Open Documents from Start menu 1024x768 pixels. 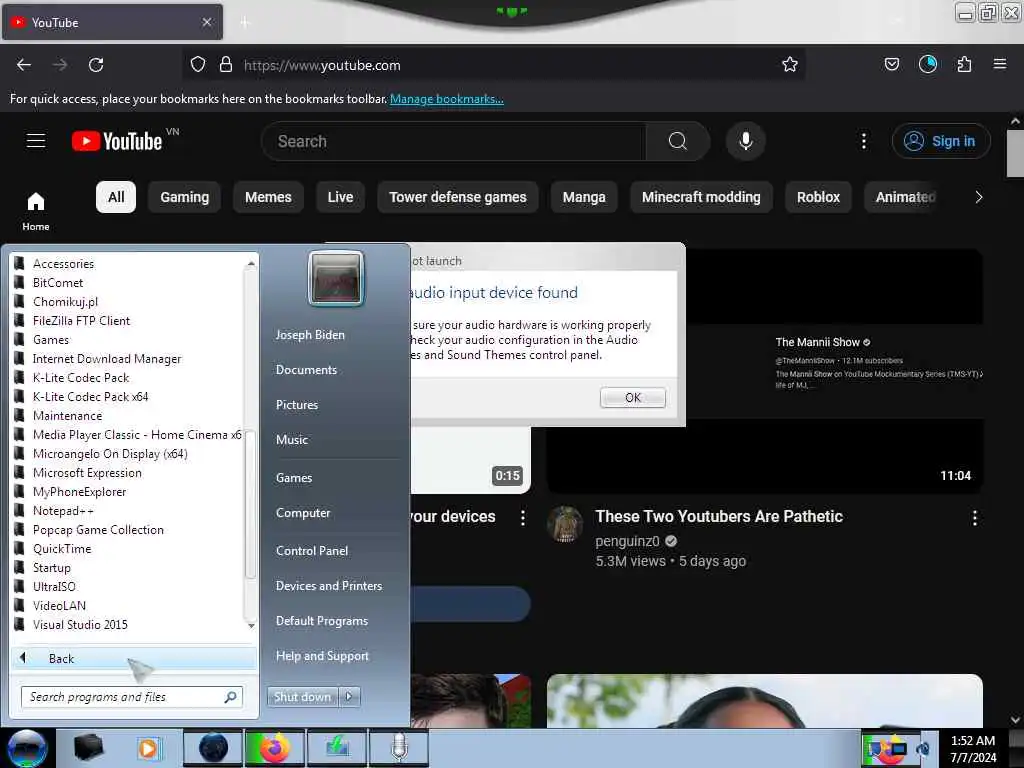coord(306,370)
